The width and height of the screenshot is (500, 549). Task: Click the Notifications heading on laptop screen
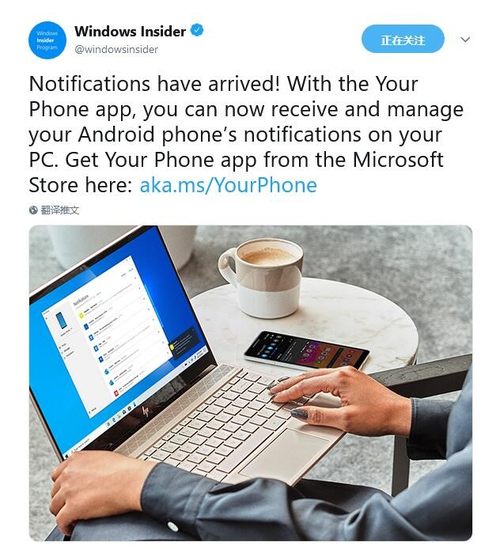tap(81, 301)
